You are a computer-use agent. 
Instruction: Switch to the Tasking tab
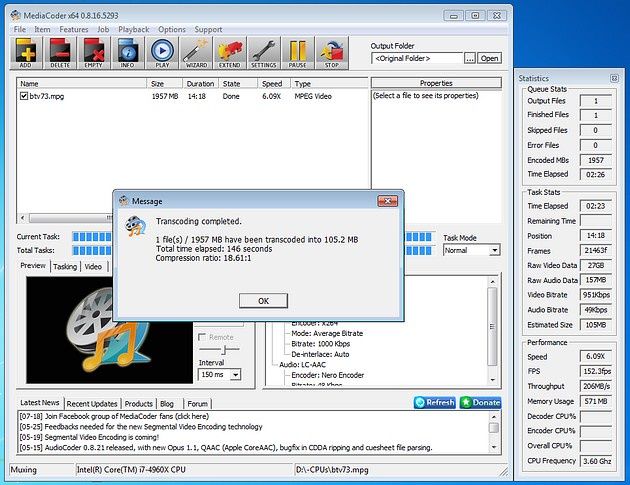point(65,266)
